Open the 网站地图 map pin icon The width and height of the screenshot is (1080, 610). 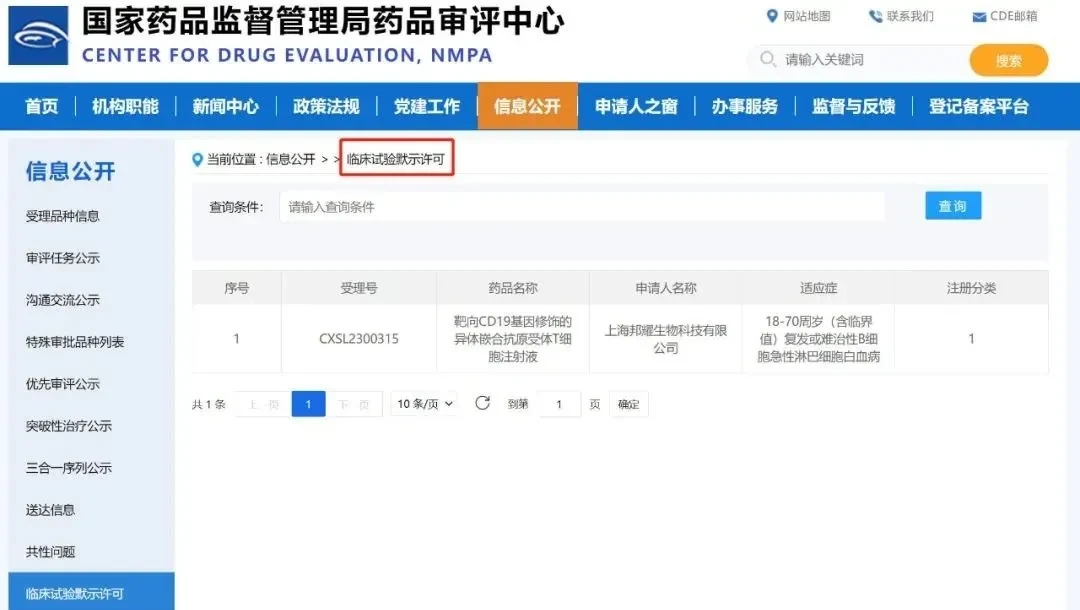point(771,16)
